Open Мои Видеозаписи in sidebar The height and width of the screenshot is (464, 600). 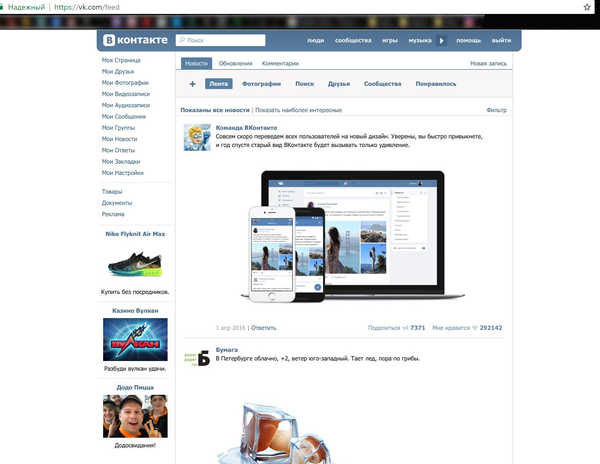(x=126, y=94)
